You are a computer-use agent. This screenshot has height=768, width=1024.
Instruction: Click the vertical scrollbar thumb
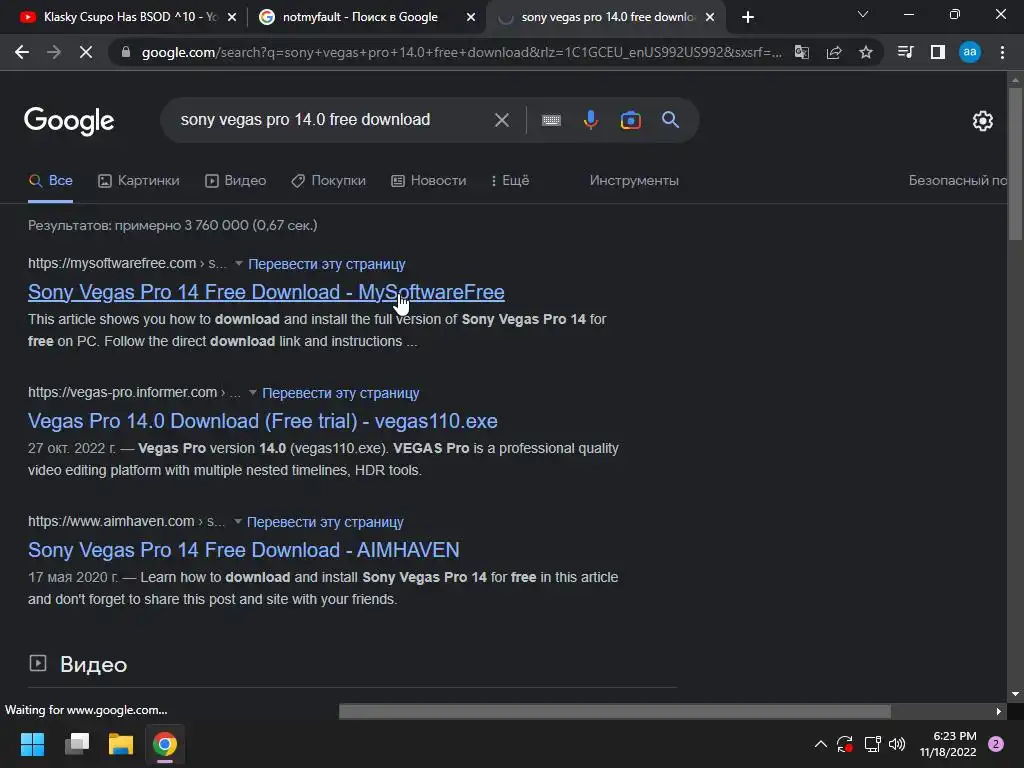pos(1015,163)
